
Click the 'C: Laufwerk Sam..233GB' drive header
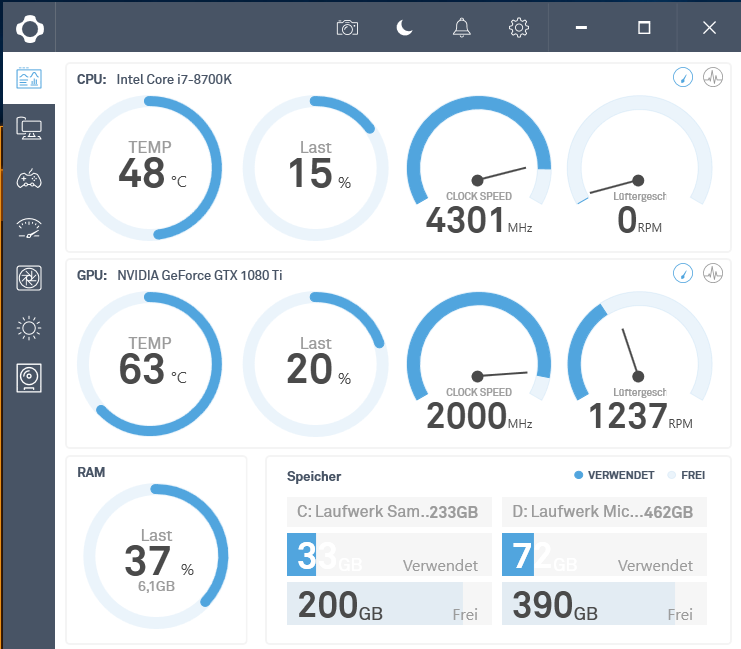pyautogui.click(x=389, y=512)
